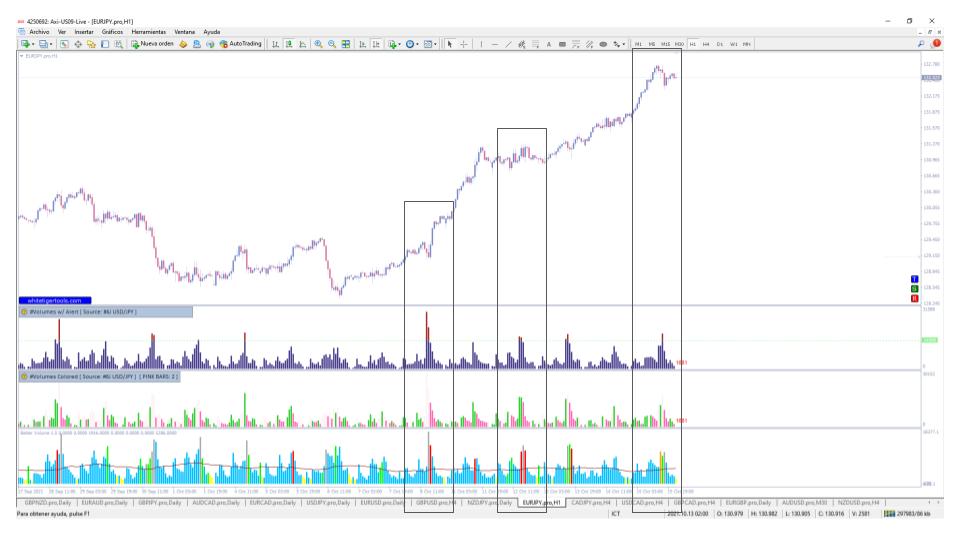Switch to D1 timeframe
The height and width of the screenshot is (540, 960).
pos(719,44)
